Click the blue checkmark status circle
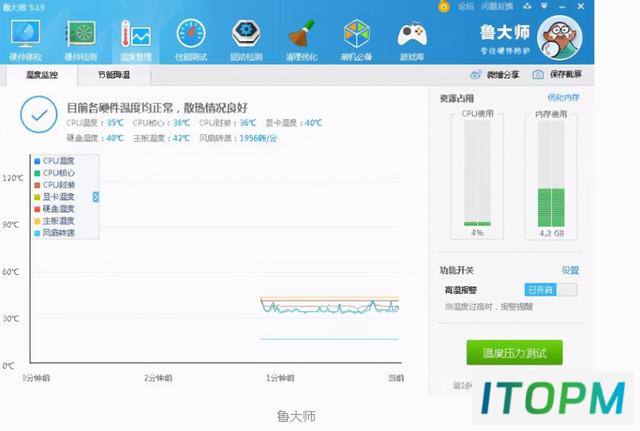The height and width of the screenshot is (431, 640). coord(39,114)
